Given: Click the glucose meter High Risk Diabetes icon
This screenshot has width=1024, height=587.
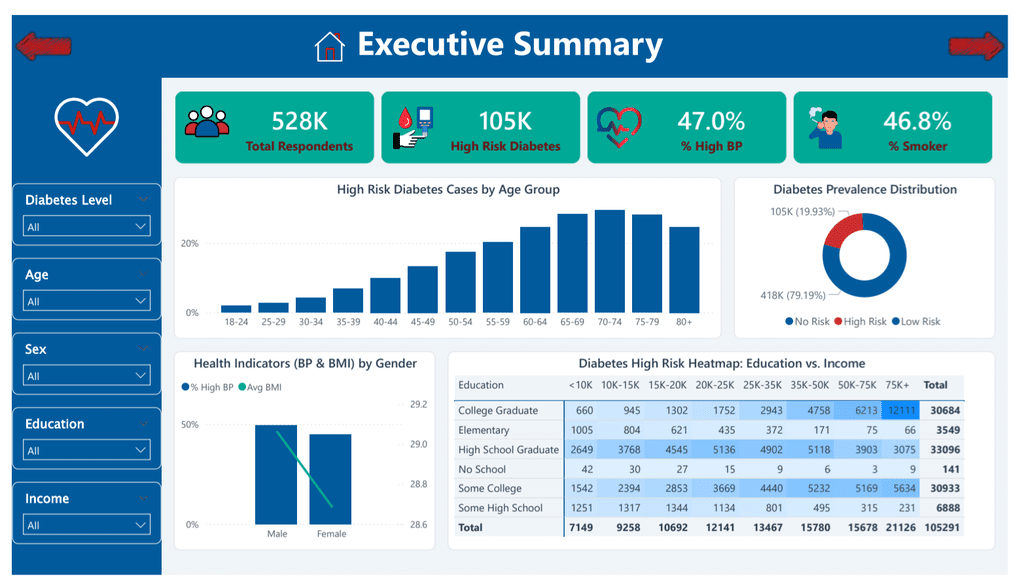Looking at the screenshot, I should [413, 127].
